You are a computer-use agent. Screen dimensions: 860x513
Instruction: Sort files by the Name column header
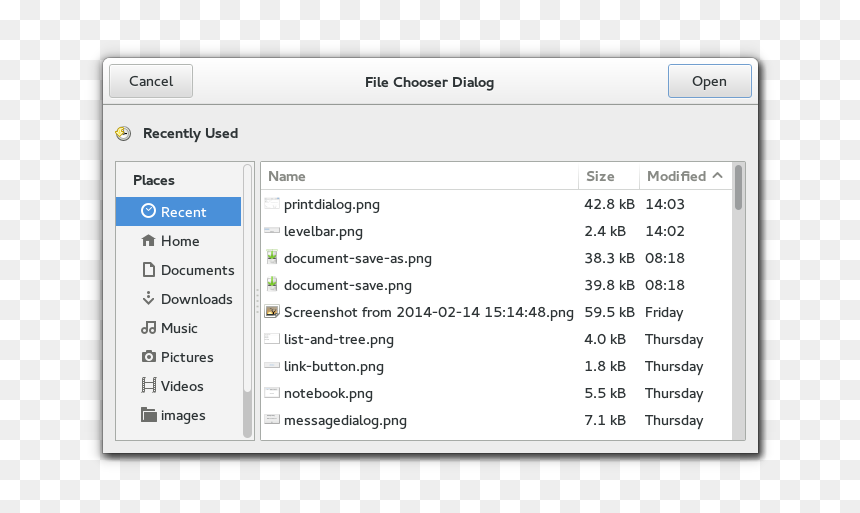[420, 176]
